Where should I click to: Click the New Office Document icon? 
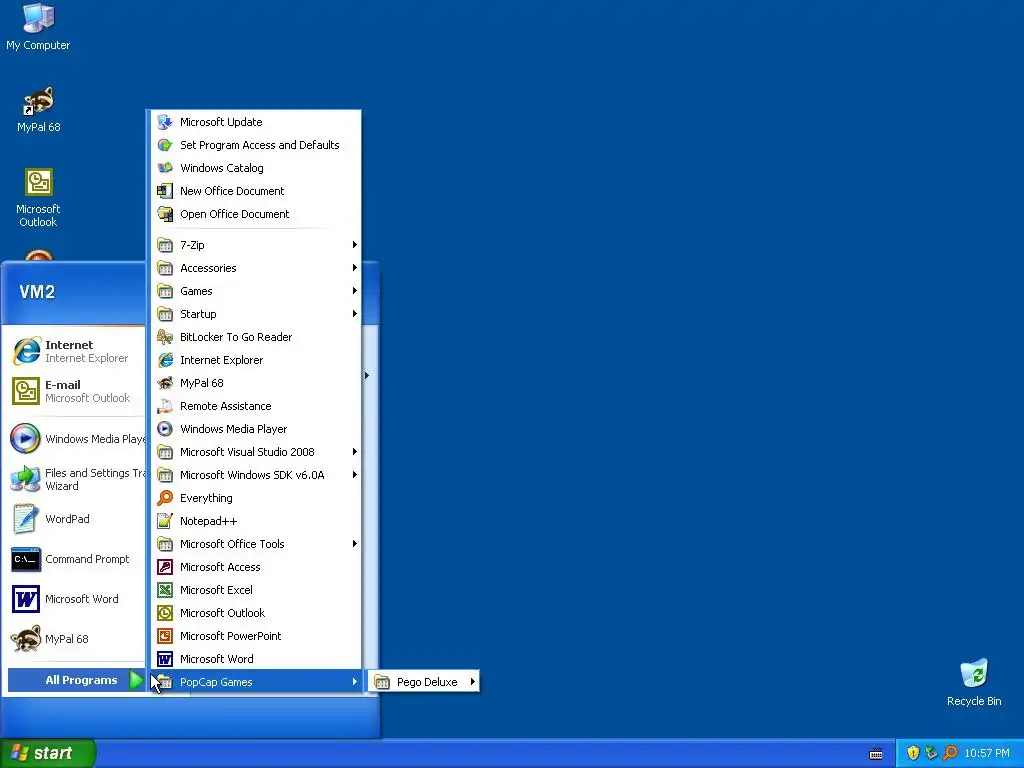pos(165,191)
